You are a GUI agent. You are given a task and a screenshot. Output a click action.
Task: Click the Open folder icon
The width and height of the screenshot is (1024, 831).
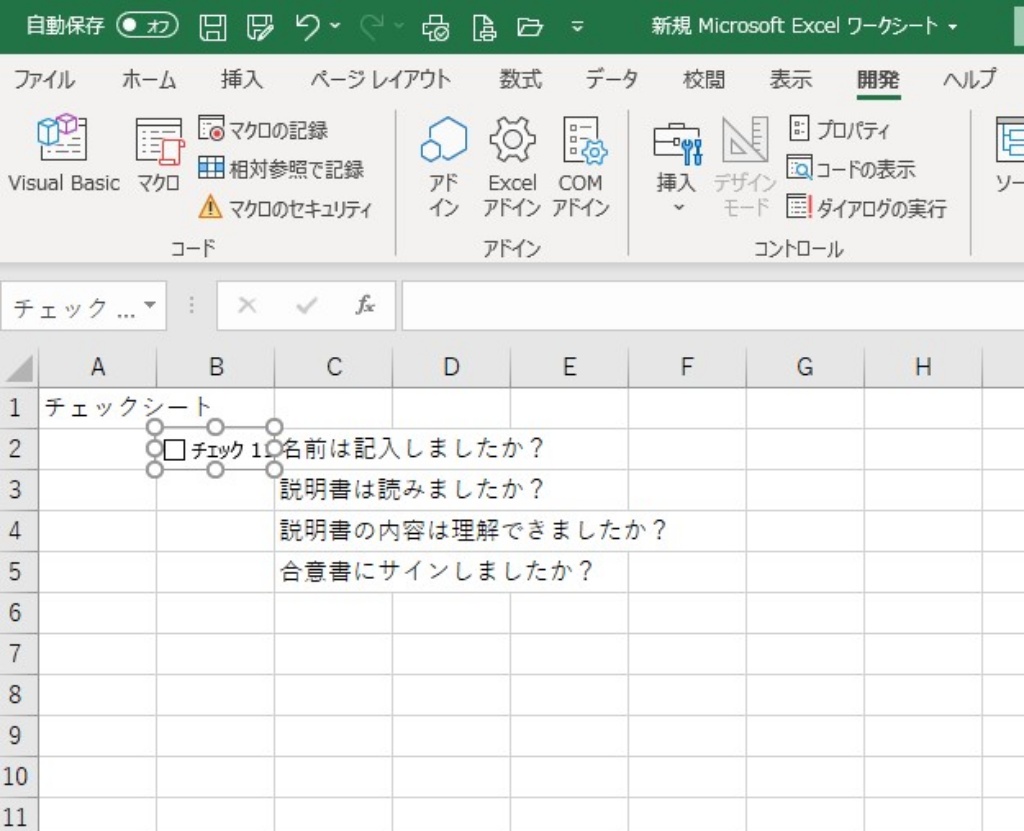coord(530,27)
